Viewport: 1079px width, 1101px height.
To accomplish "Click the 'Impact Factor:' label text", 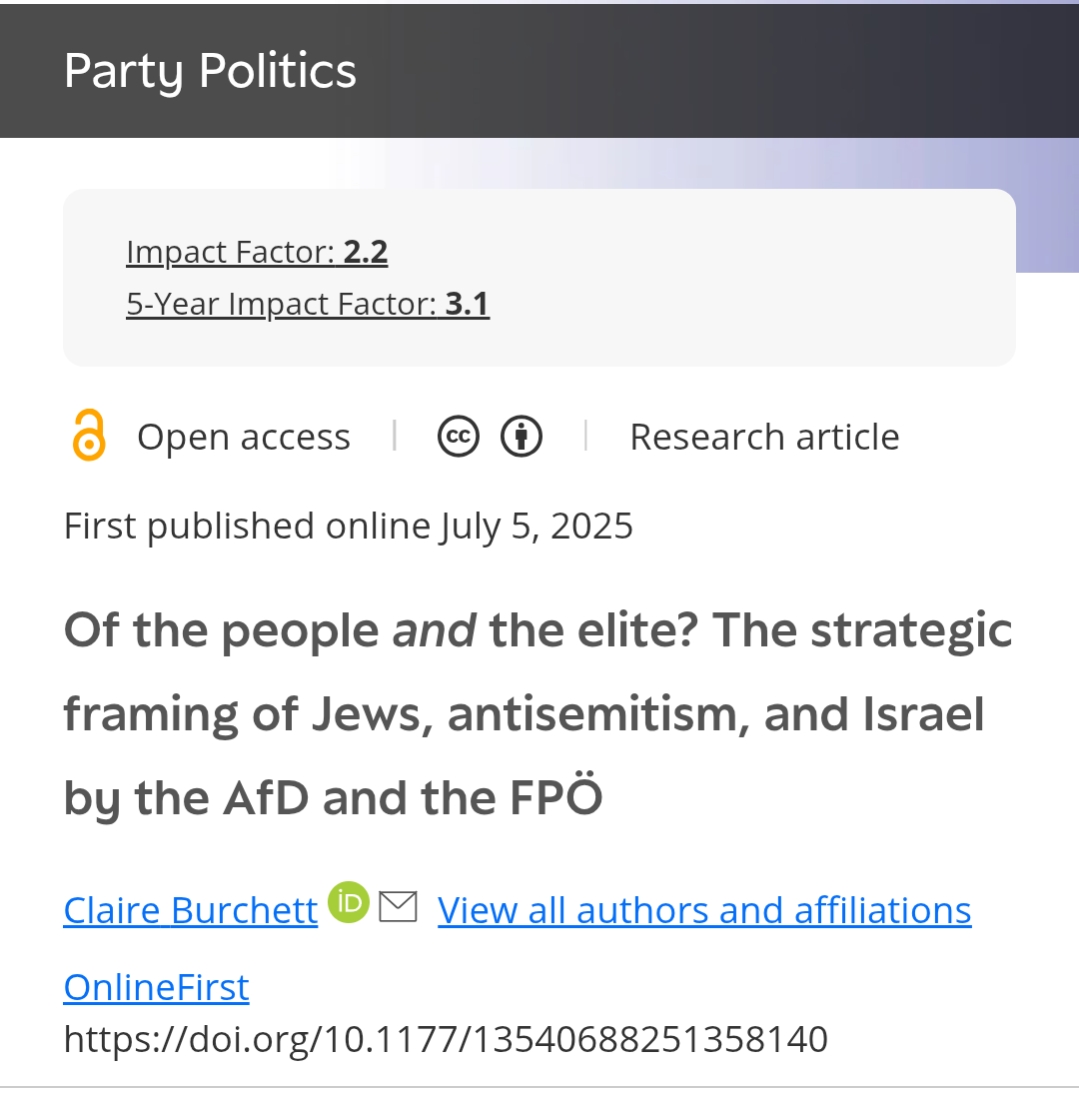I will click(230, 253).
